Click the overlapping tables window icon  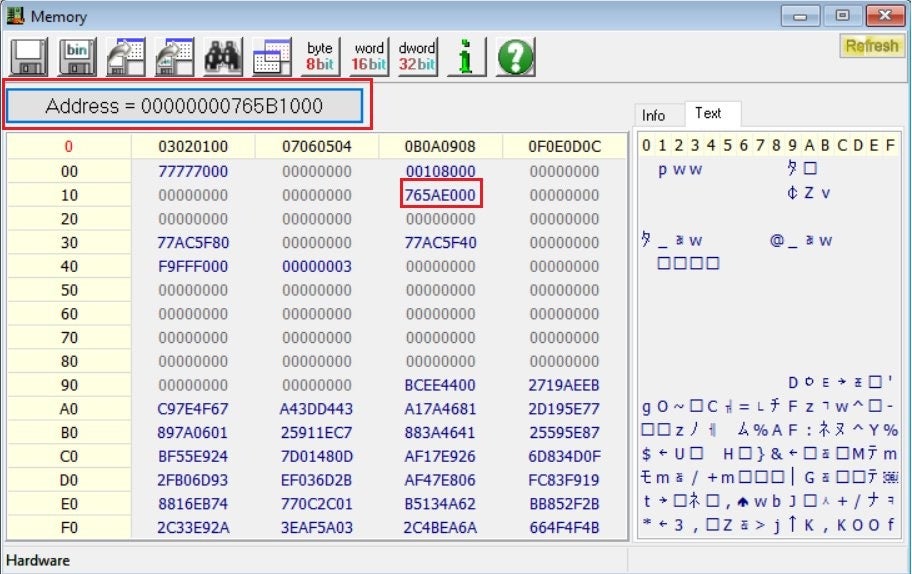pos(271,56)
